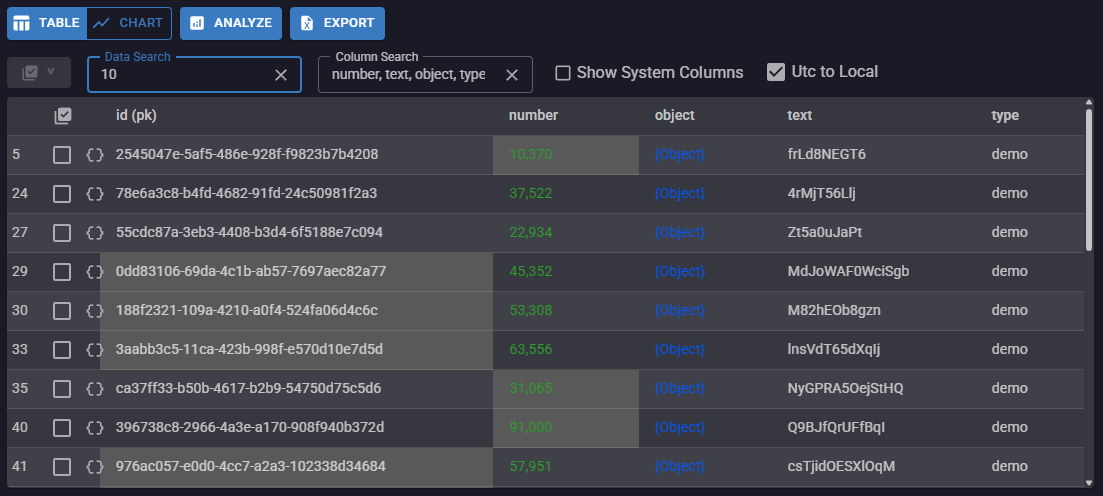Screen dimensions: 1103x496
Task: Open JSON braces icon for row 29
Action: (x=95, y=272)
